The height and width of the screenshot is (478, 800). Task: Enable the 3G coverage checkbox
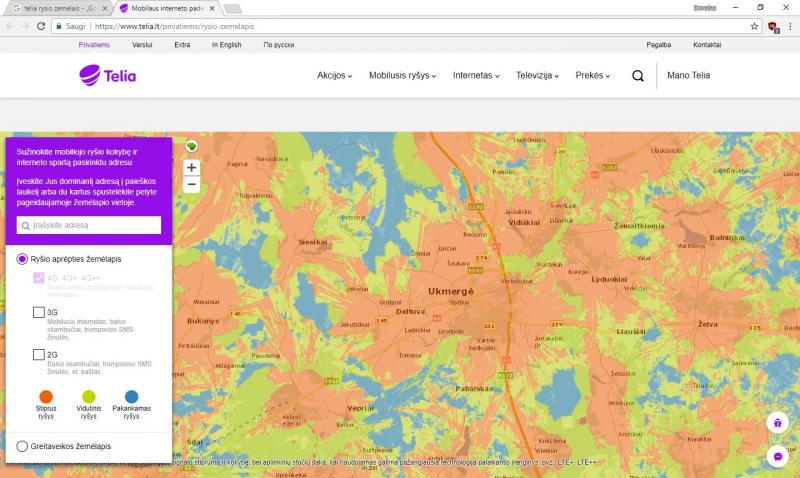(x=38, y=312)
